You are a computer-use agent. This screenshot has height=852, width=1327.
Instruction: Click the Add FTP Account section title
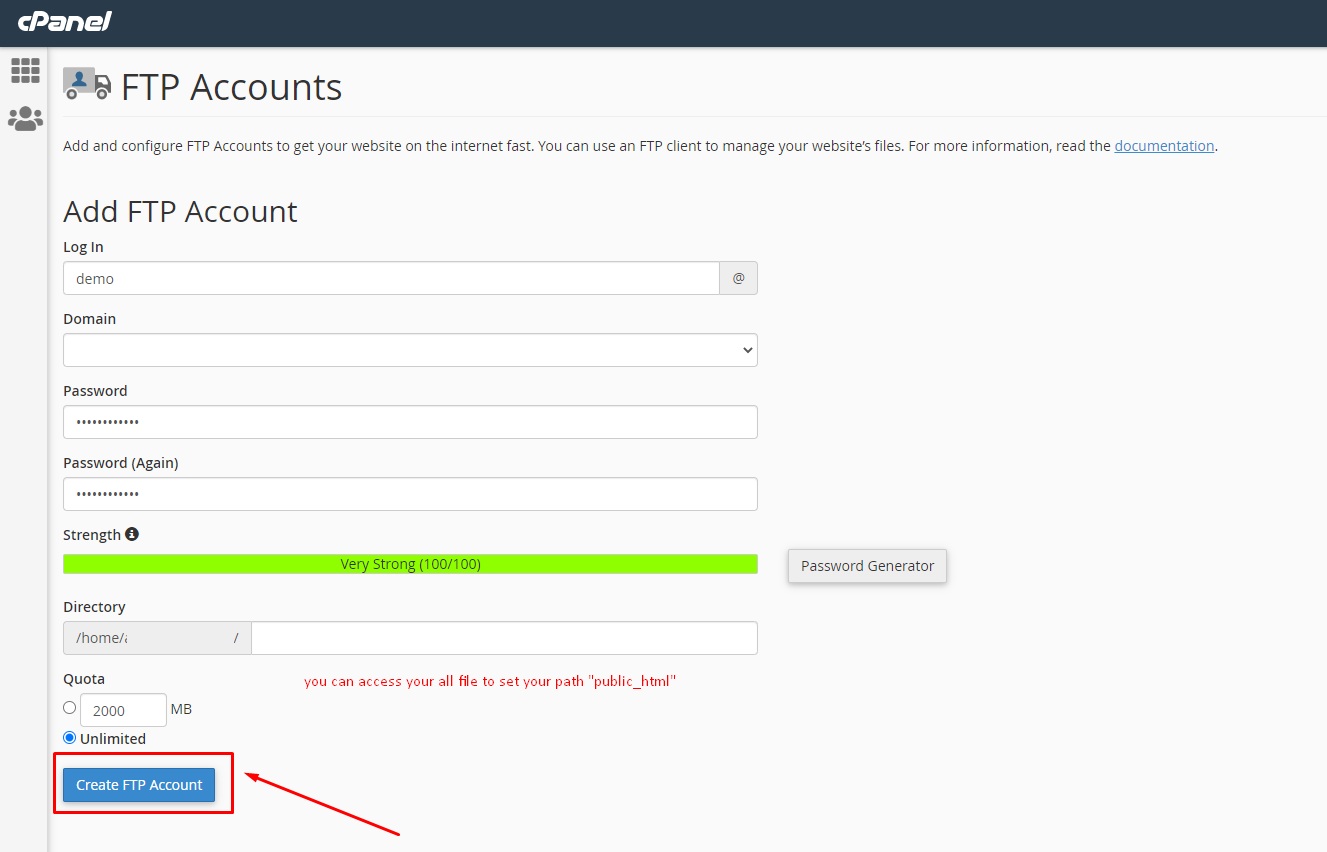coord(180,211)
